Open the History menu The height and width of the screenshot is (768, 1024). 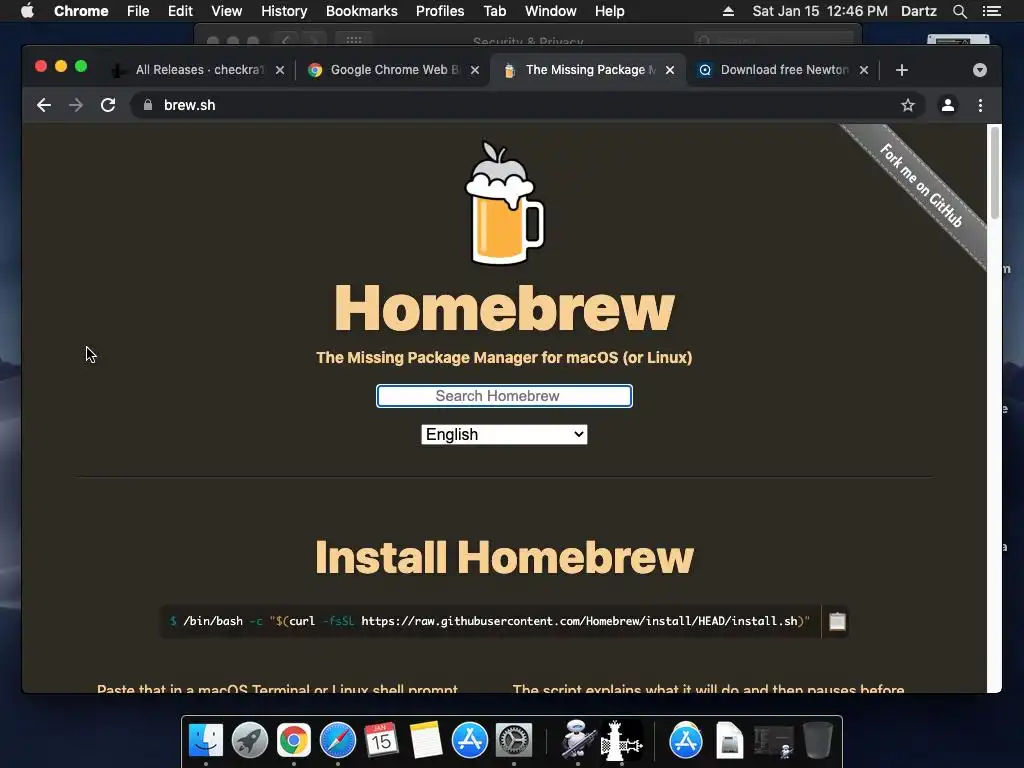[284, 11]
